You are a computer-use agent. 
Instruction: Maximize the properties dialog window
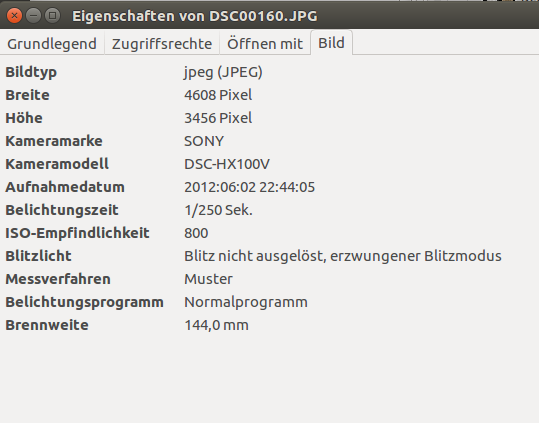pyautogui.click(x=53, y=15)
